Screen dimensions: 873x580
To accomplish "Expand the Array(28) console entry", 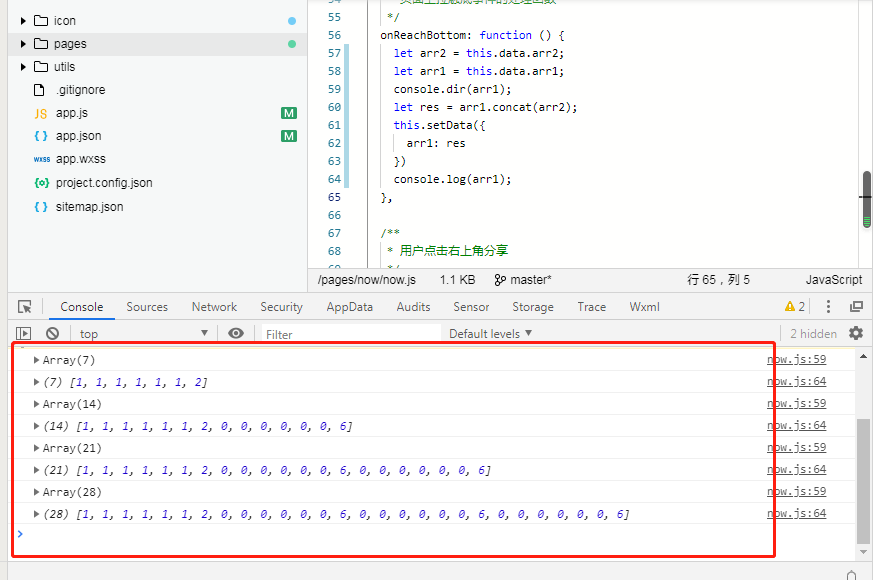I will click(x=36, y=492).
